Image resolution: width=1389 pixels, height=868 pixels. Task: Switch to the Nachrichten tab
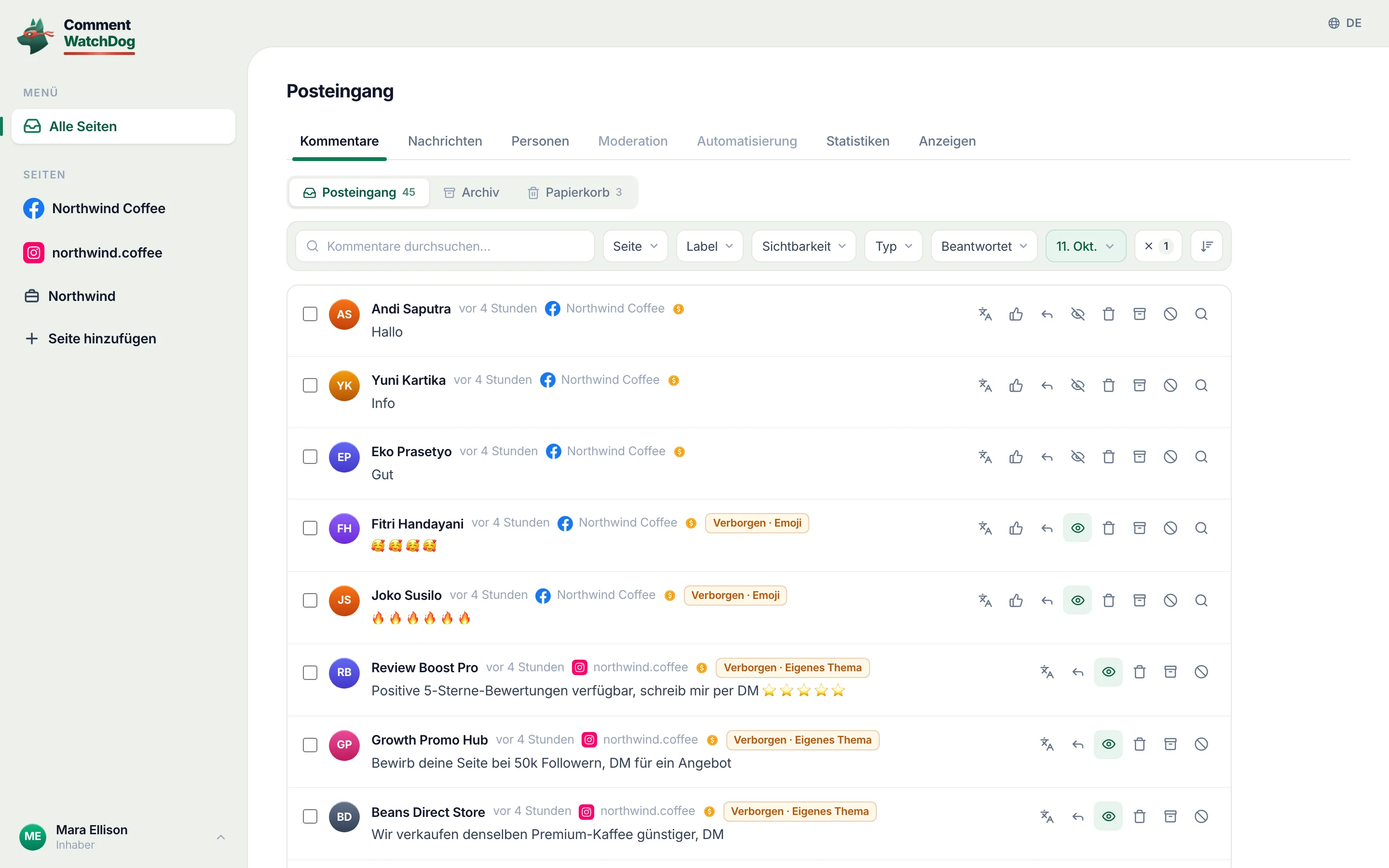(445, 141)
